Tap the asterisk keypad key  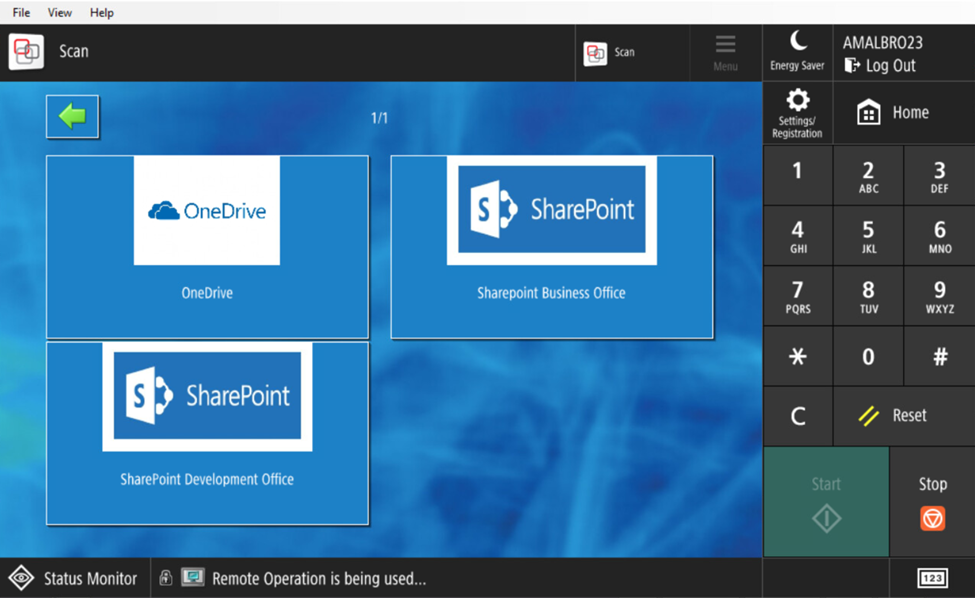click(x=798, y=357)
